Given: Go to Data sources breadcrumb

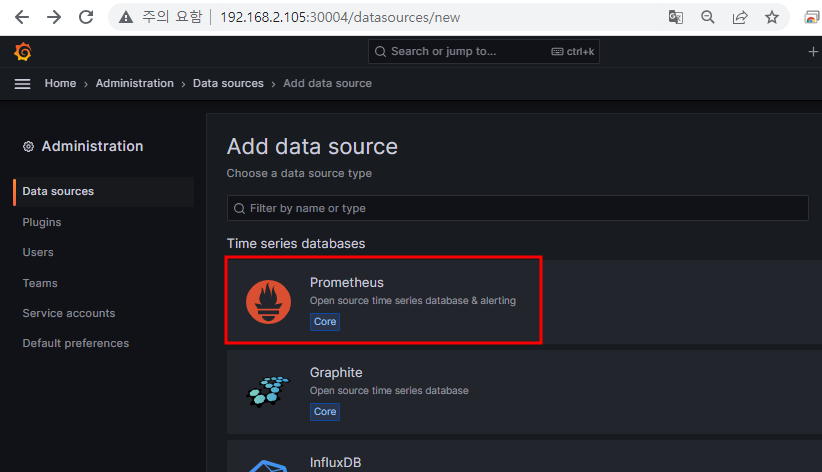Looking at the screenshot, I should pos(228,83).
